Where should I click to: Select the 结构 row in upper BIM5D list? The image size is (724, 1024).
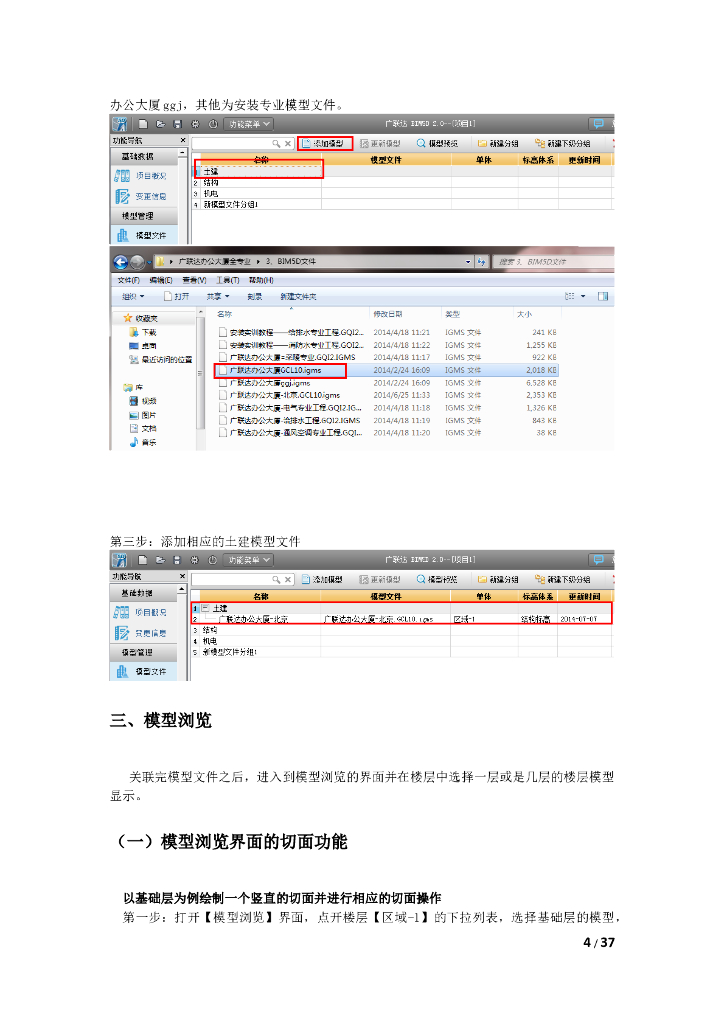pos(403,183)
